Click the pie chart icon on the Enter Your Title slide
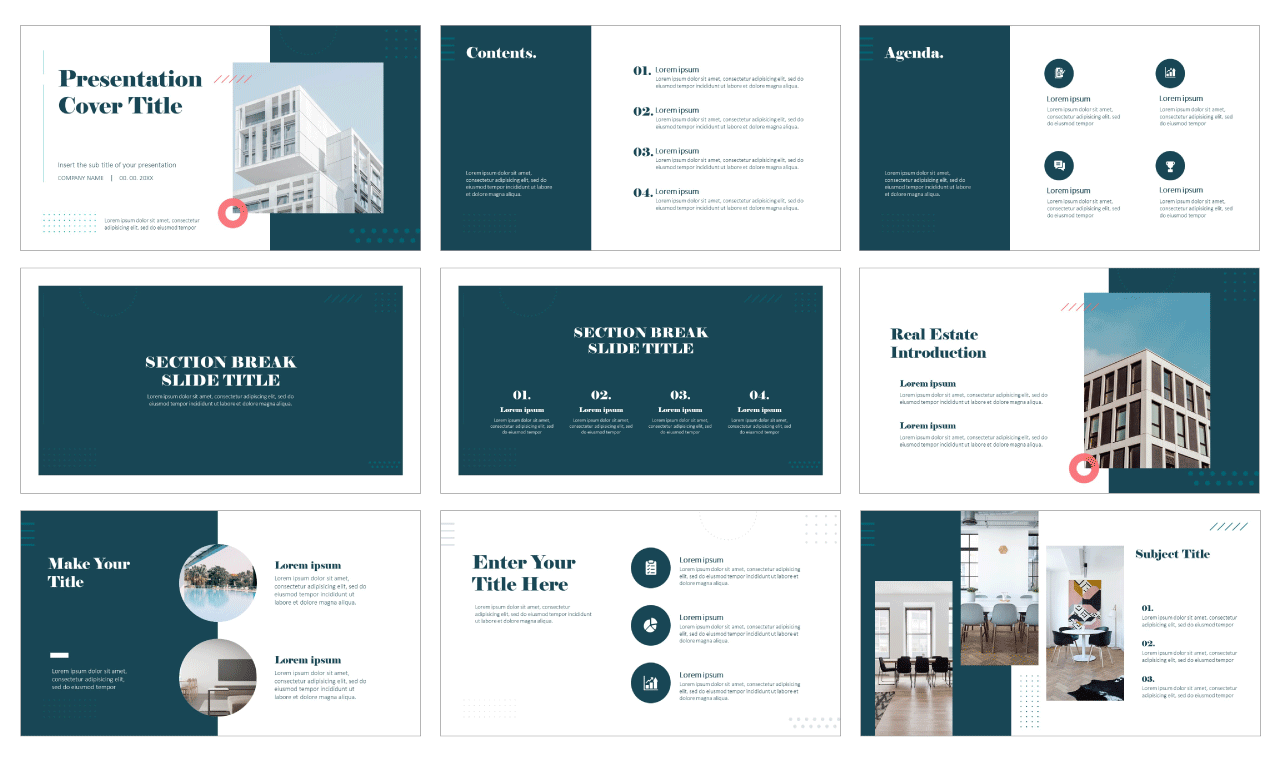 [x=651, y=625]
